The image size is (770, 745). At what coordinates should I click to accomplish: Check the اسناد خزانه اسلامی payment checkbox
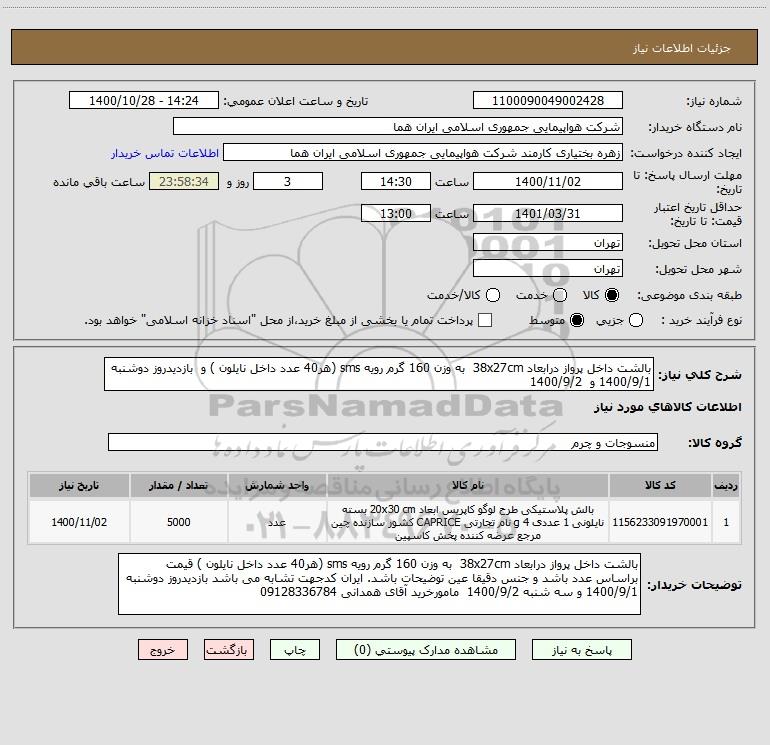point(485,320)
